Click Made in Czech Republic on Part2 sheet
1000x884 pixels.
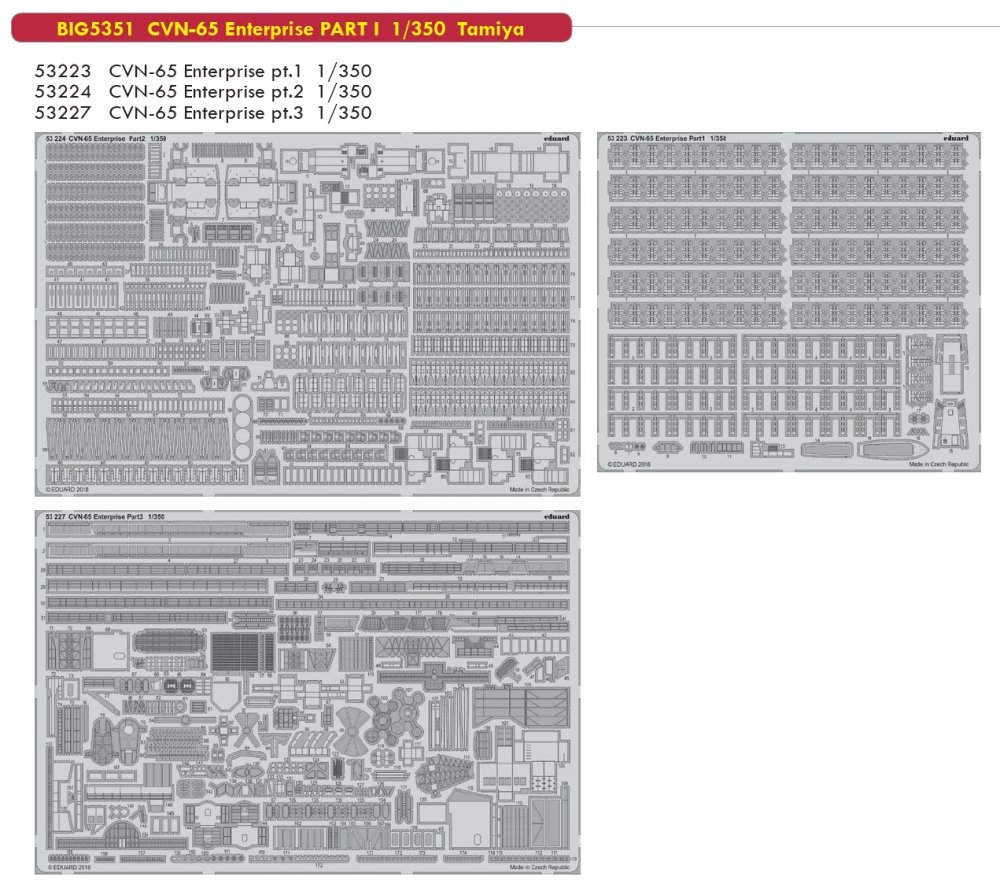547,490
